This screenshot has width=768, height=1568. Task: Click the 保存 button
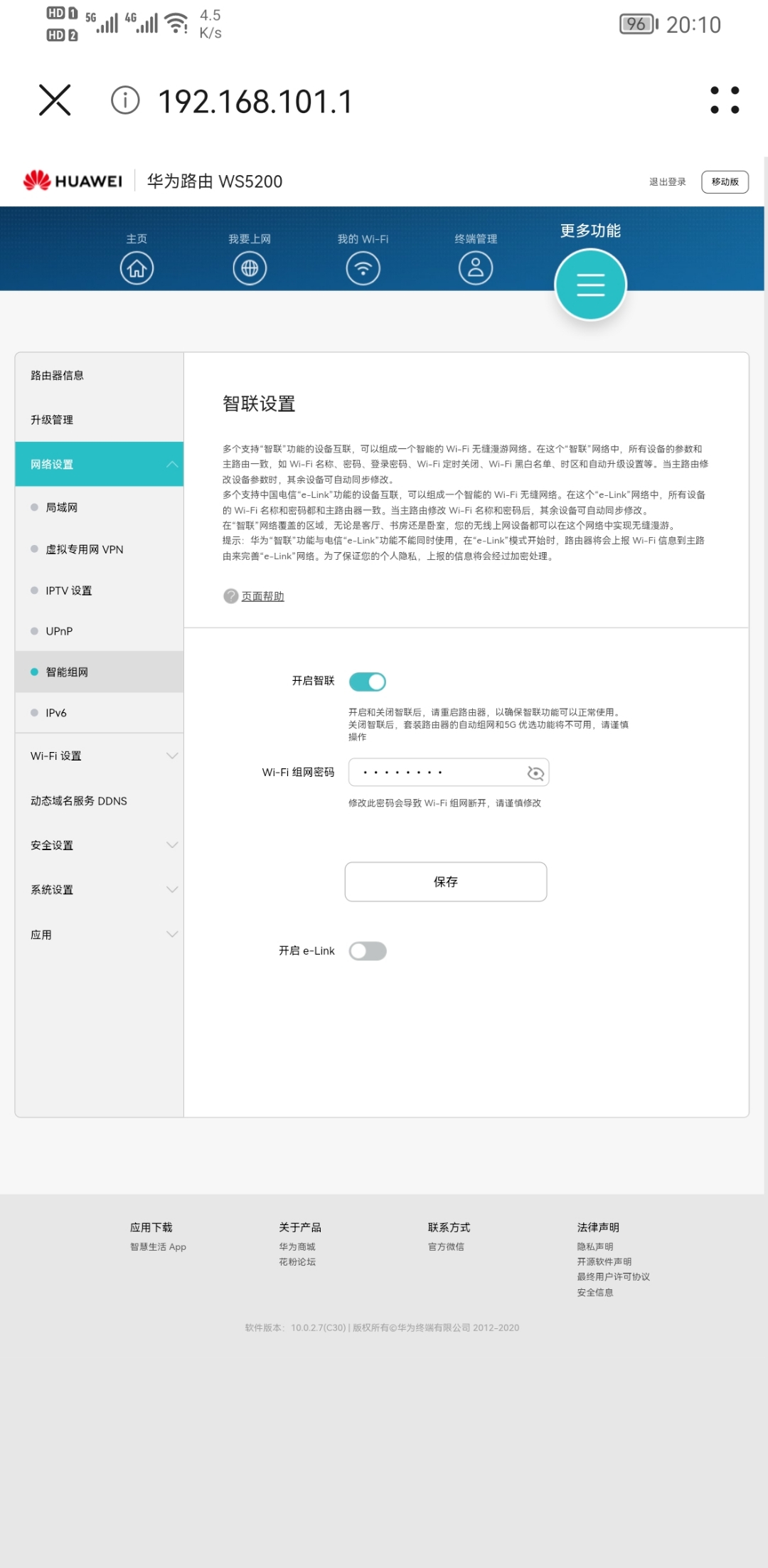[x=446, y=882]
